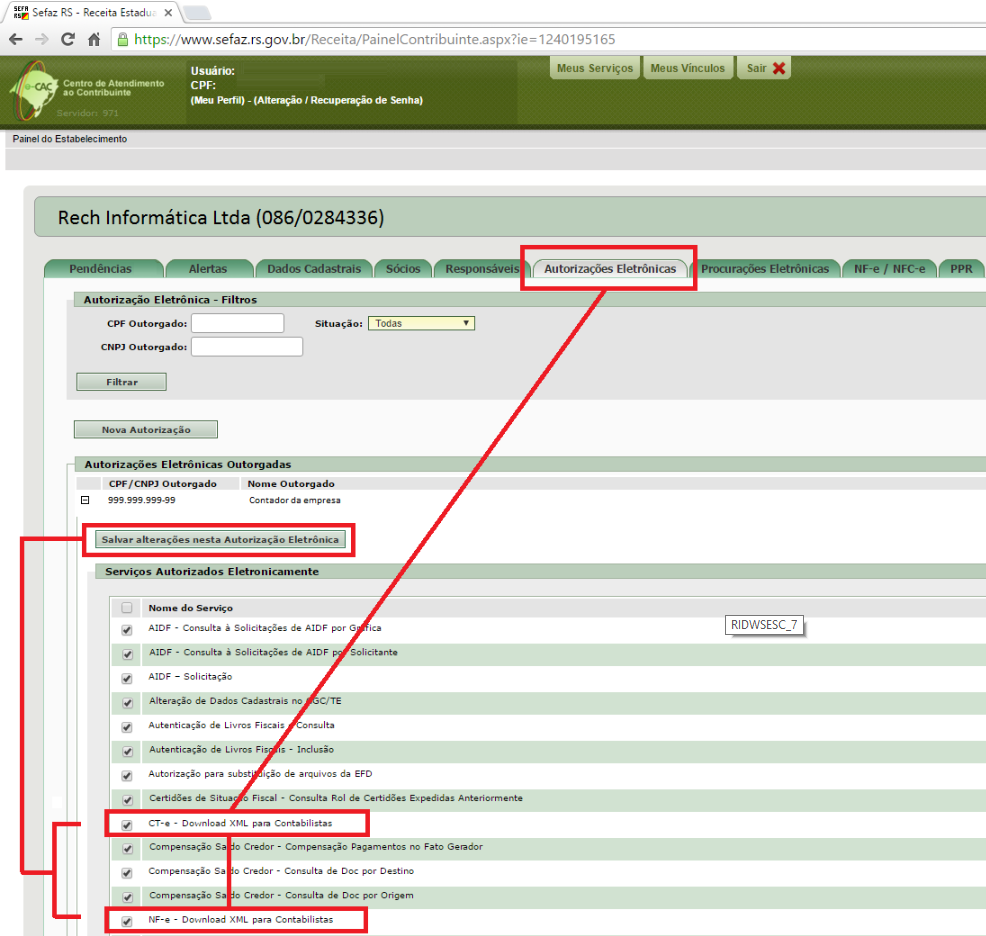Click the browser back arrow
This screenshot has width=986, height=936.
point(16,40)
